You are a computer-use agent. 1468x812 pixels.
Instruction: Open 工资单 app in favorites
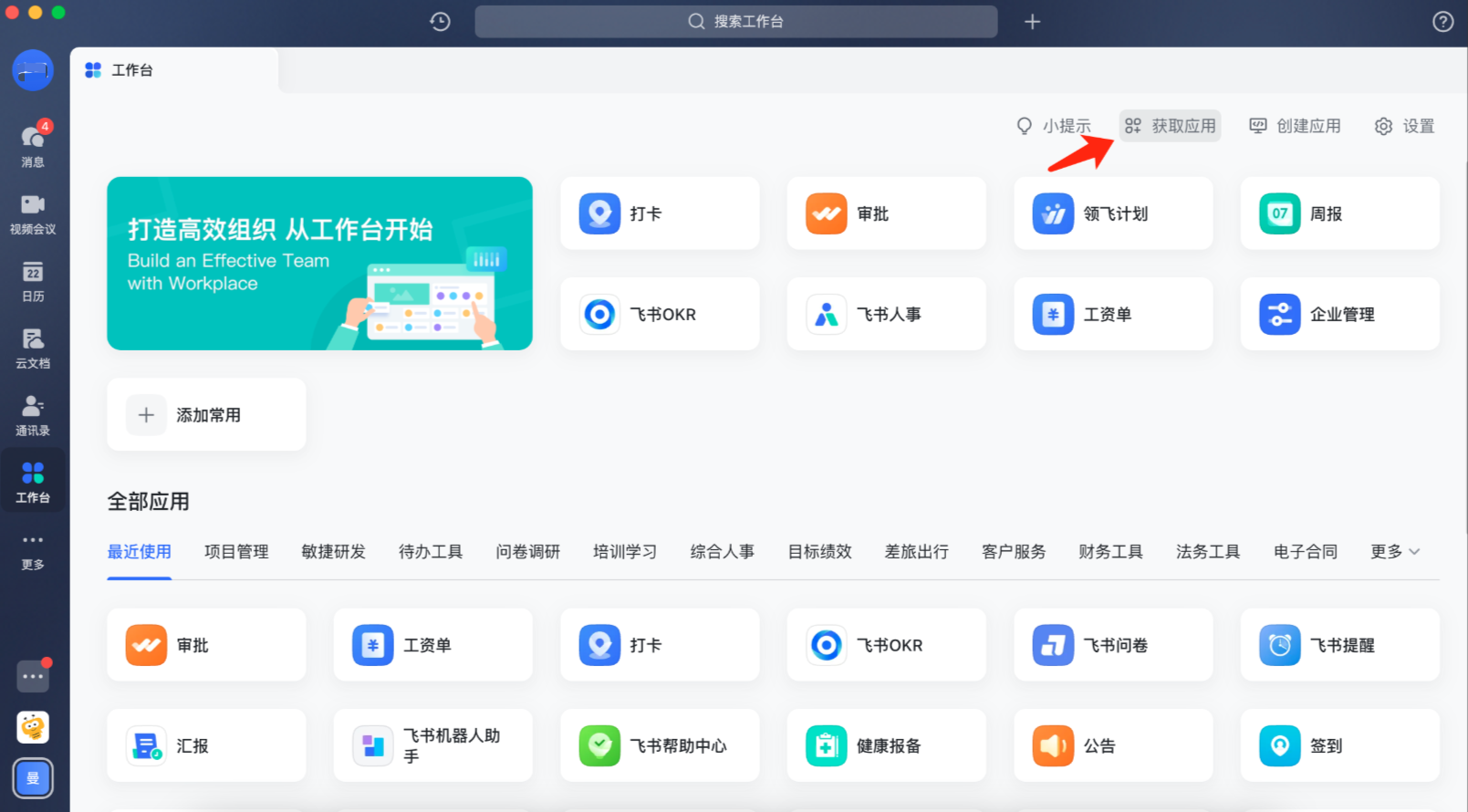coord(1113,314)
